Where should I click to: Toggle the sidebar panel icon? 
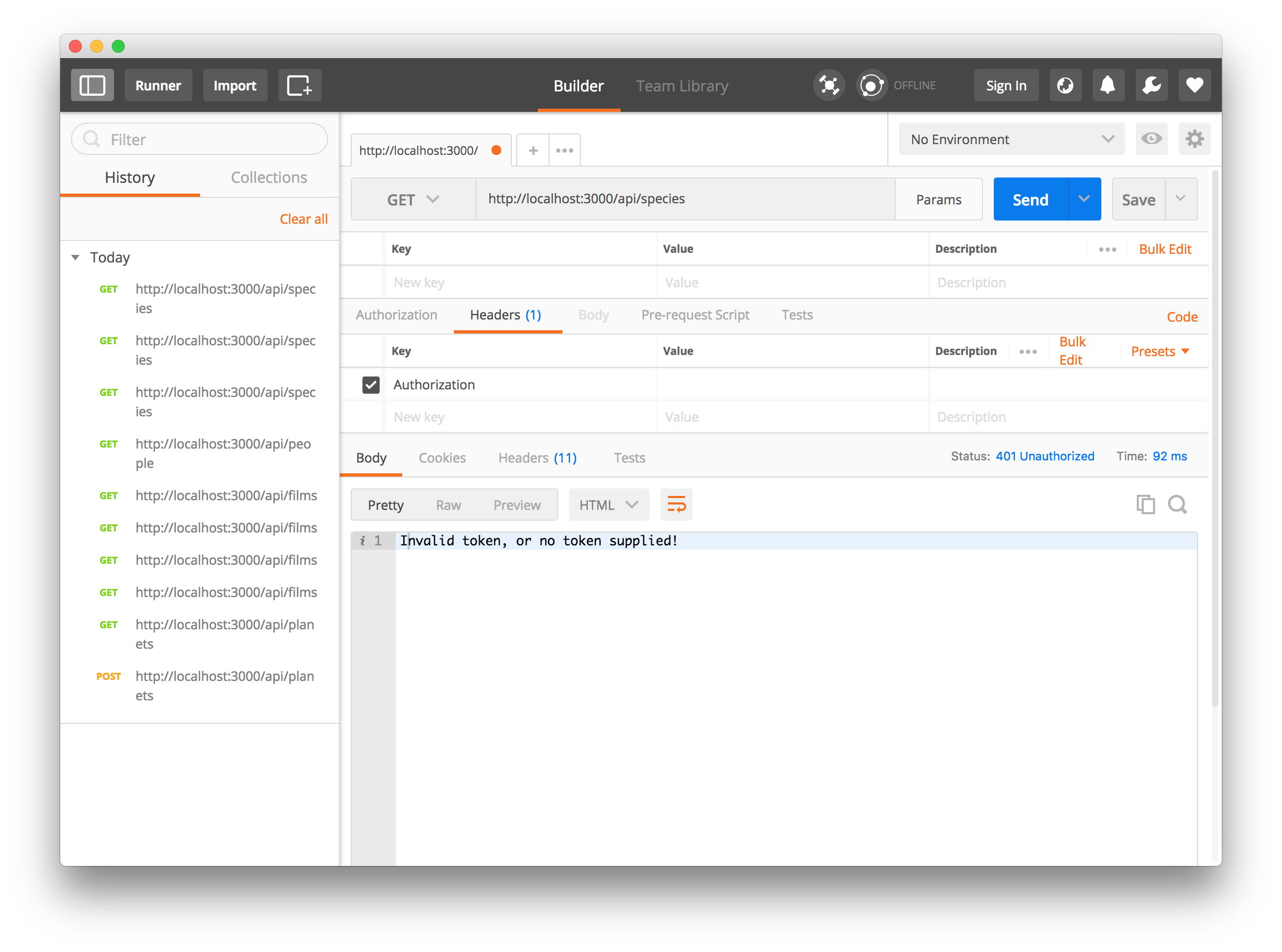pyautogui.click(x=92, y=86)
